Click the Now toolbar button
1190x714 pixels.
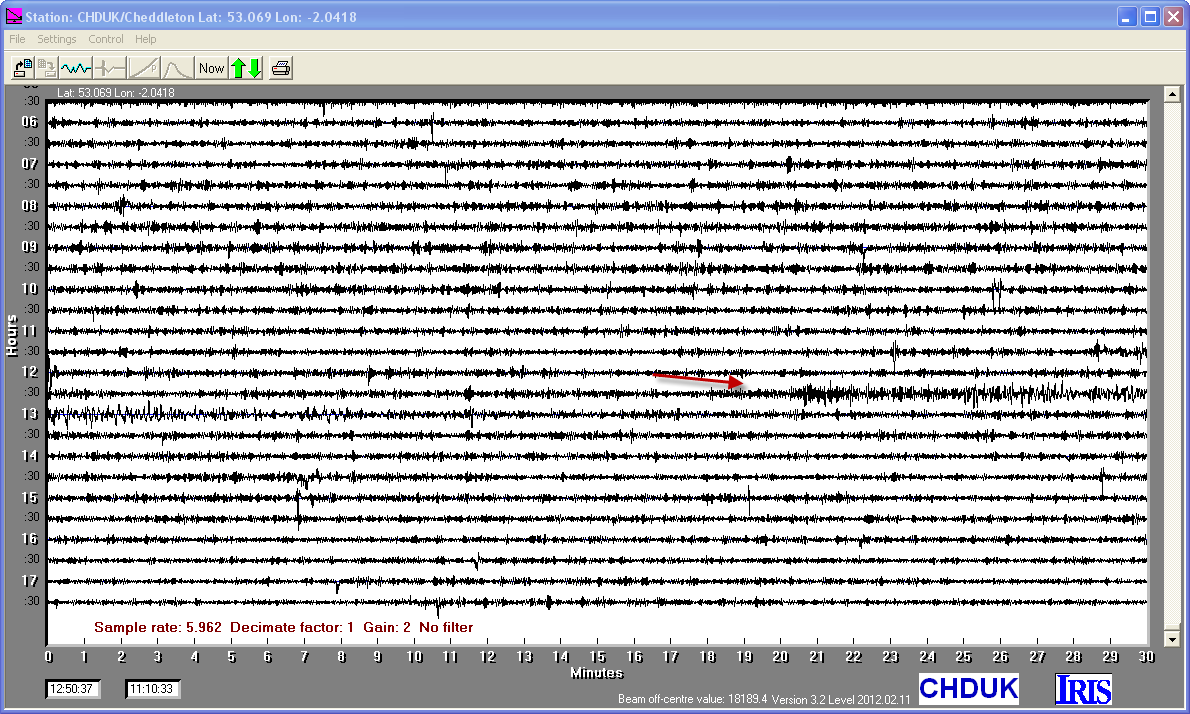point(211,68)
